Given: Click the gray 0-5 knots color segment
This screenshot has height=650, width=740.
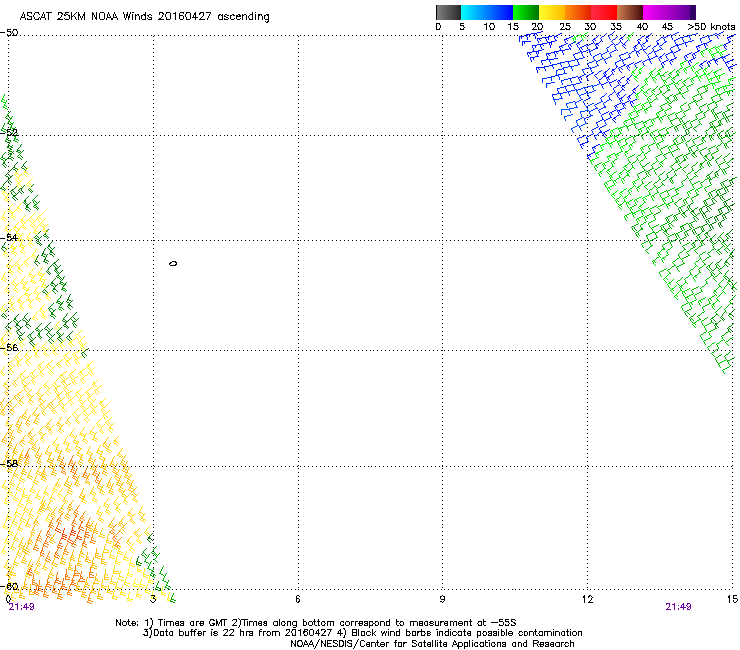Looking at the screenshot, I should 448,12.
